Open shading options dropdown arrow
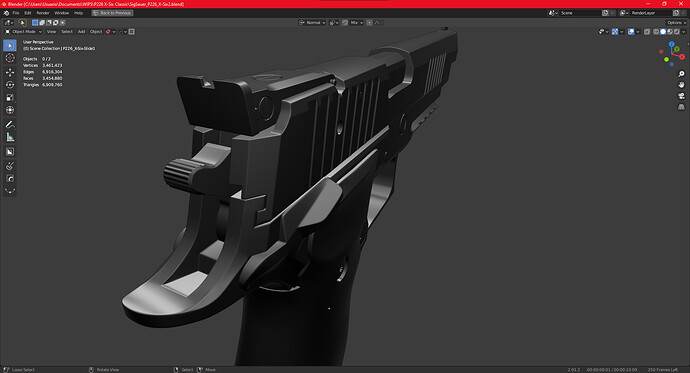 [x=683, y=32]
